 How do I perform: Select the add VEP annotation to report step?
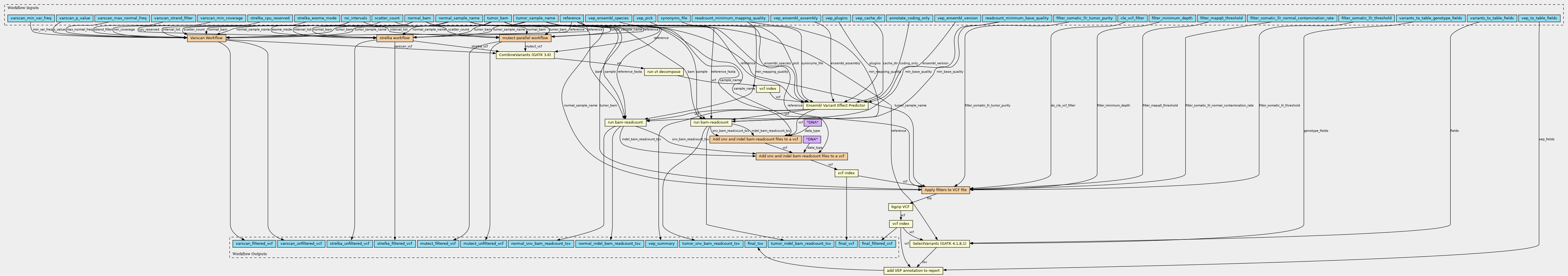913,271
